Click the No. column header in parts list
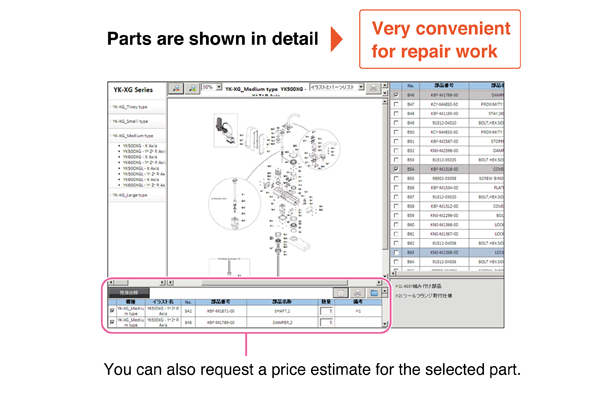 (x=411, y=86)
